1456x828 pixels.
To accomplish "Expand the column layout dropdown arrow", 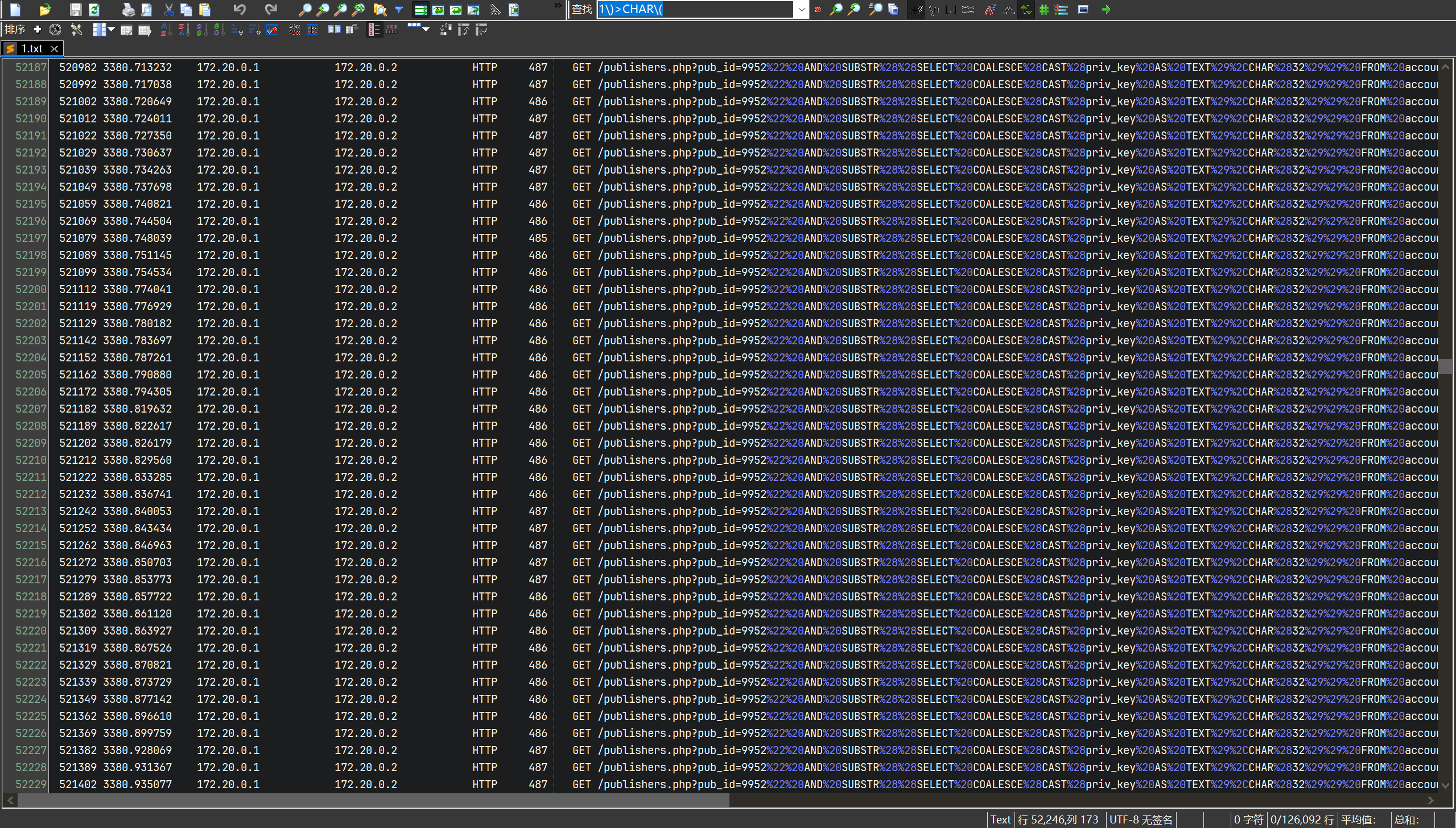I will tap(112, 30).
